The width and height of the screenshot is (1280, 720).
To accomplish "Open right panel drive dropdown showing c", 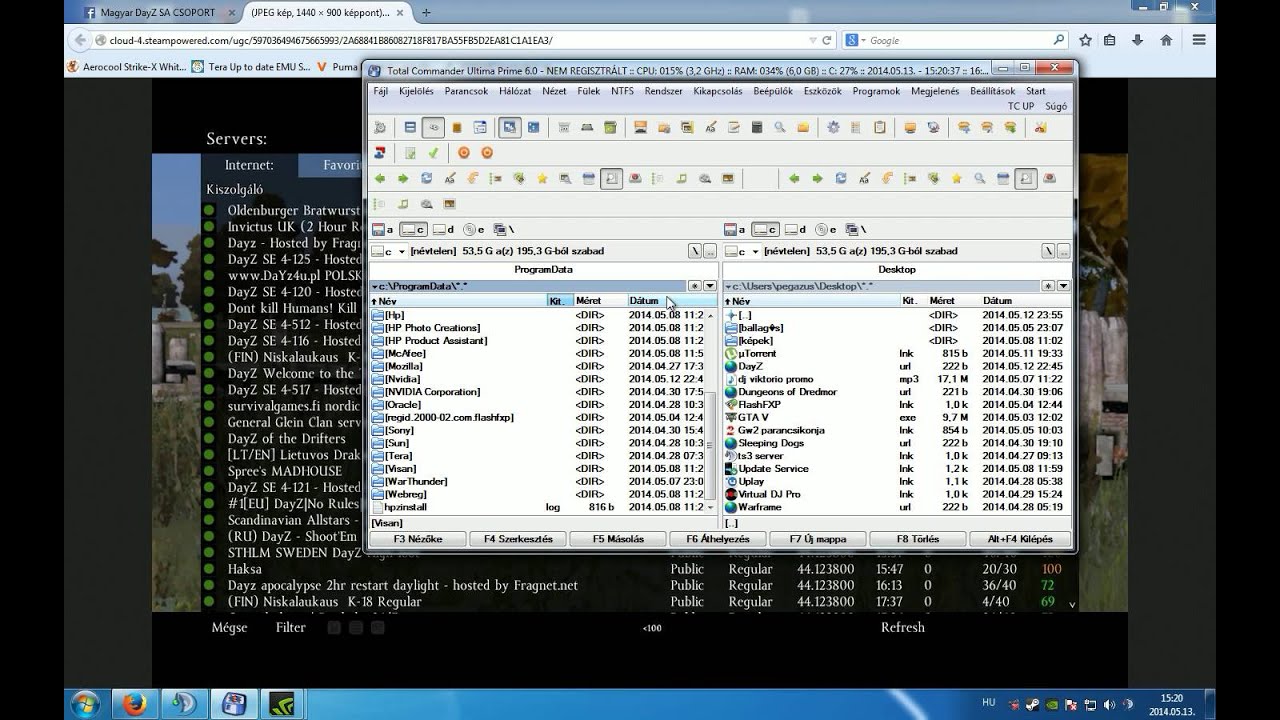I will 742,251.
